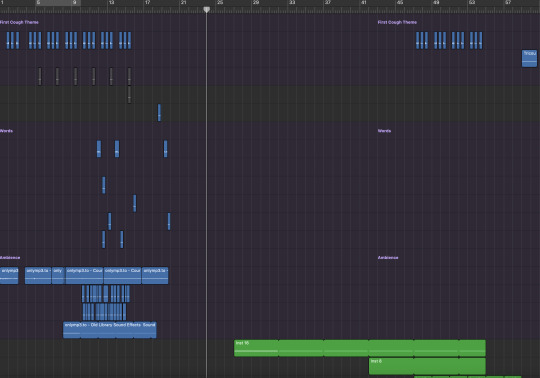Select the first ambience region at left edge
This screenshot has width=540, height=378.
coord(9,275)
